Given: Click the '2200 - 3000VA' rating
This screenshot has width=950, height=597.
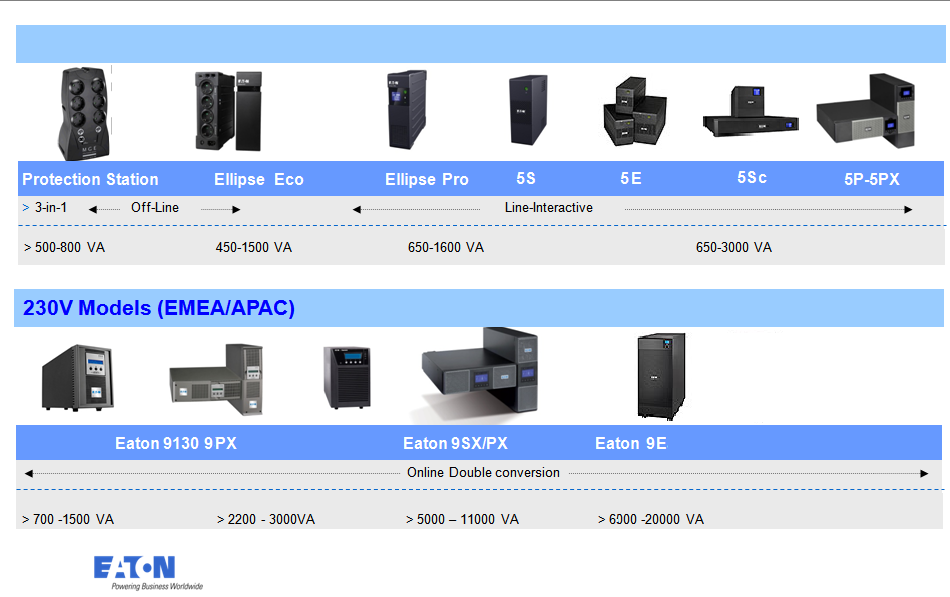Looking at the screenshot, I should (x=271, y=519).
